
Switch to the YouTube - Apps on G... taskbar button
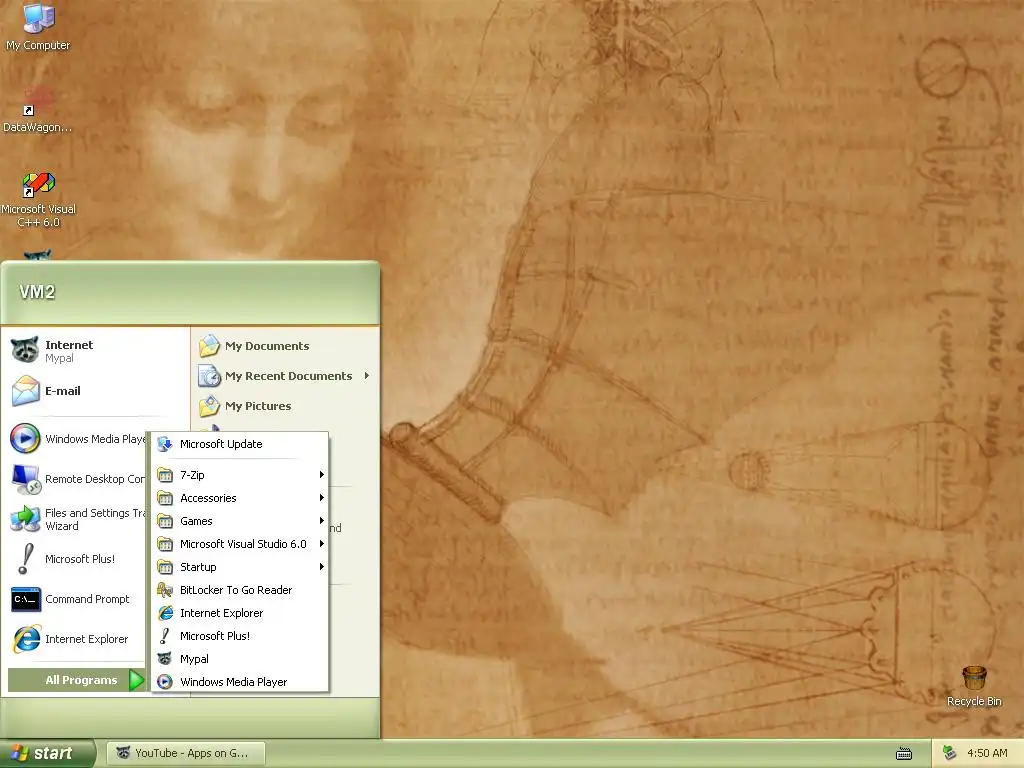pyautogui.click(x=186, y=753)
